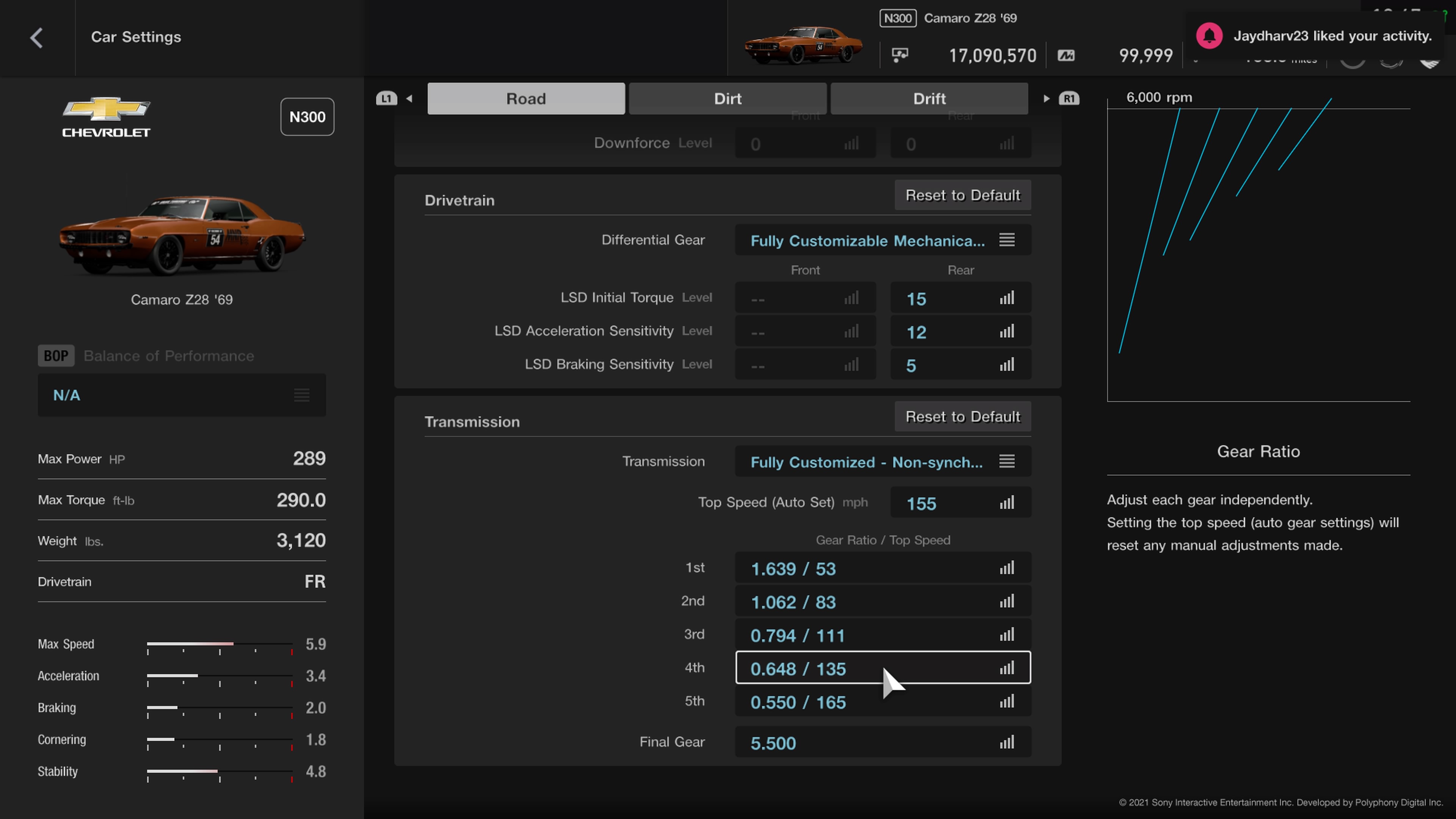Viewport: 1456px width, 819px height.
Task: Open the Balance of Performance N/A dropdown
Action: click(x=182, y=395)
